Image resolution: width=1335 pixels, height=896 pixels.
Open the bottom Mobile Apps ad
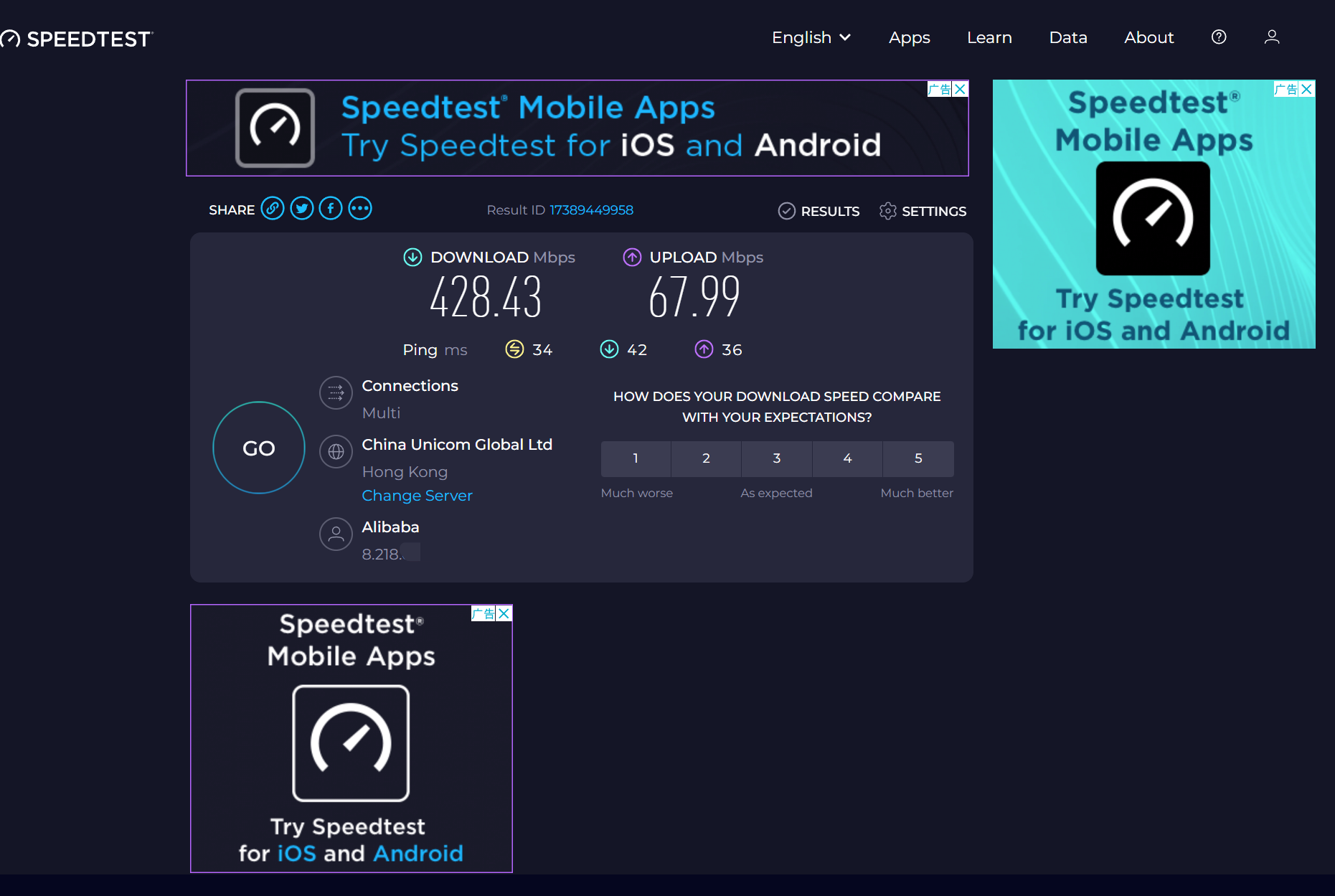(x=352, y=738)
